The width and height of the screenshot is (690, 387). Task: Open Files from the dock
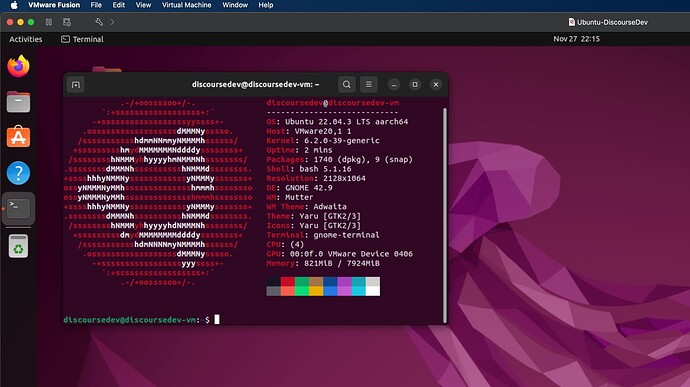[x=18, y=102]
